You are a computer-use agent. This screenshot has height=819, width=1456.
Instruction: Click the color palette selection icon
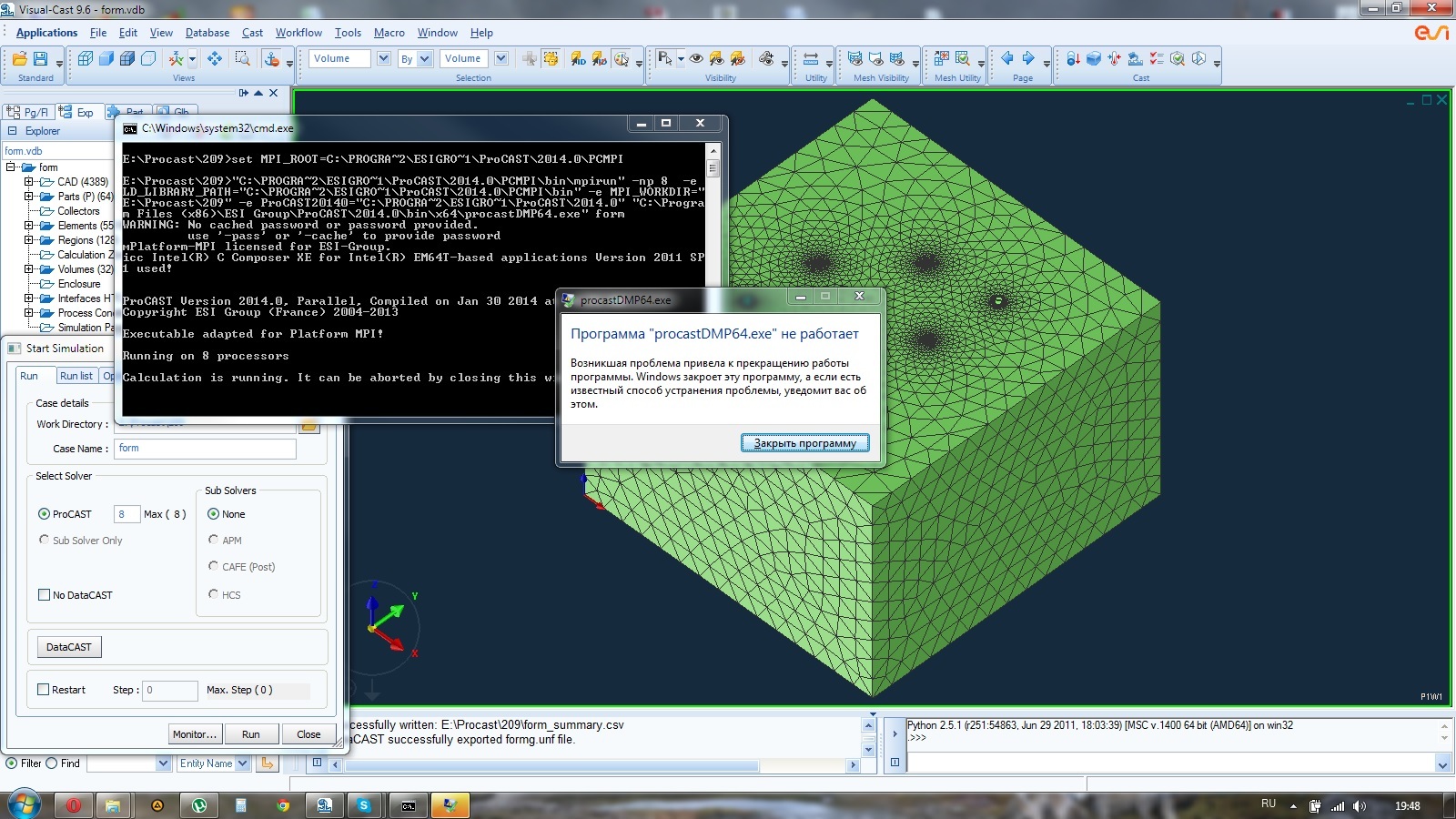tap(621, 58)
